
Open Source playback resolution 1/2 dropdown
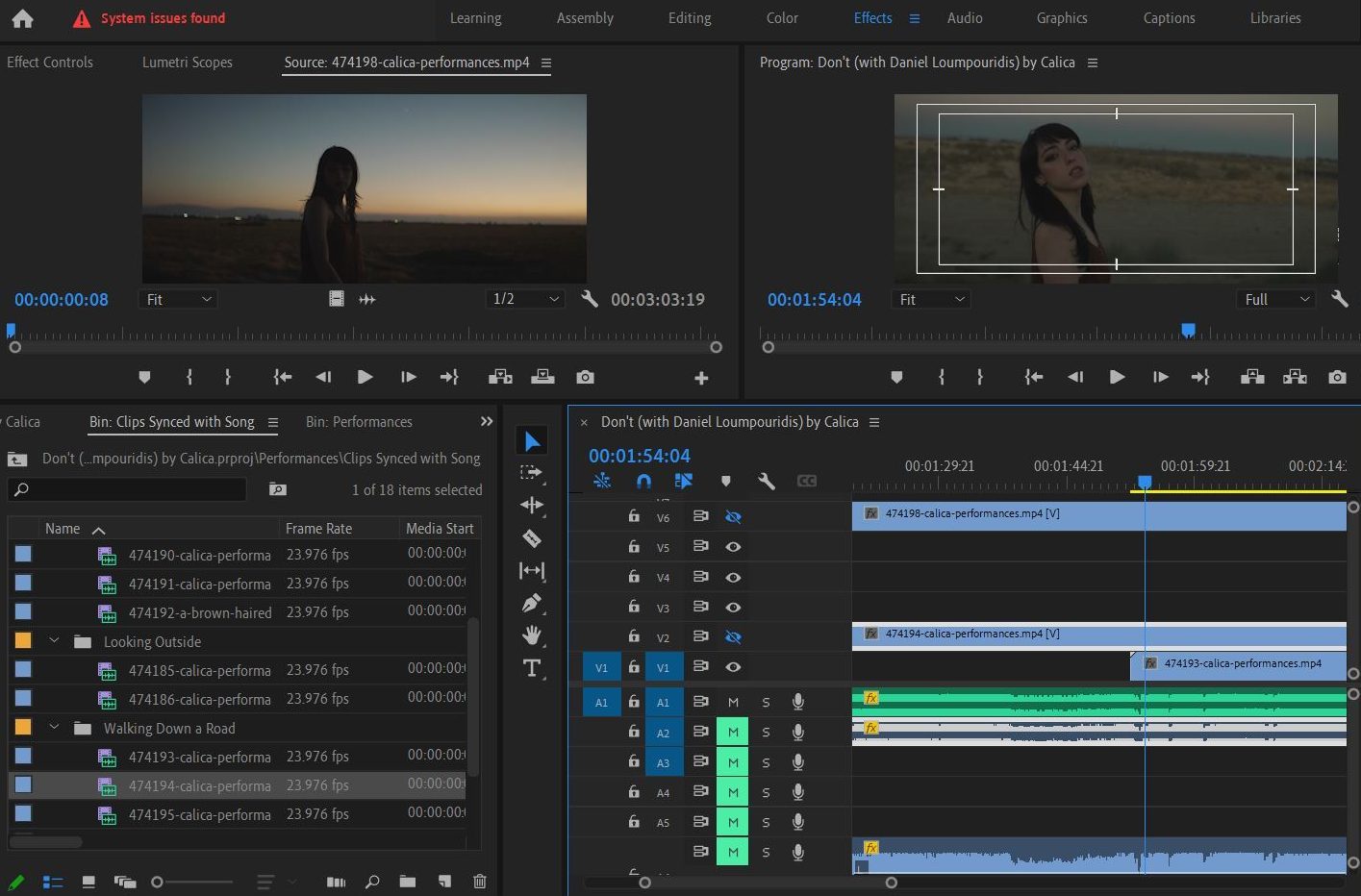[x=525, y=299]
